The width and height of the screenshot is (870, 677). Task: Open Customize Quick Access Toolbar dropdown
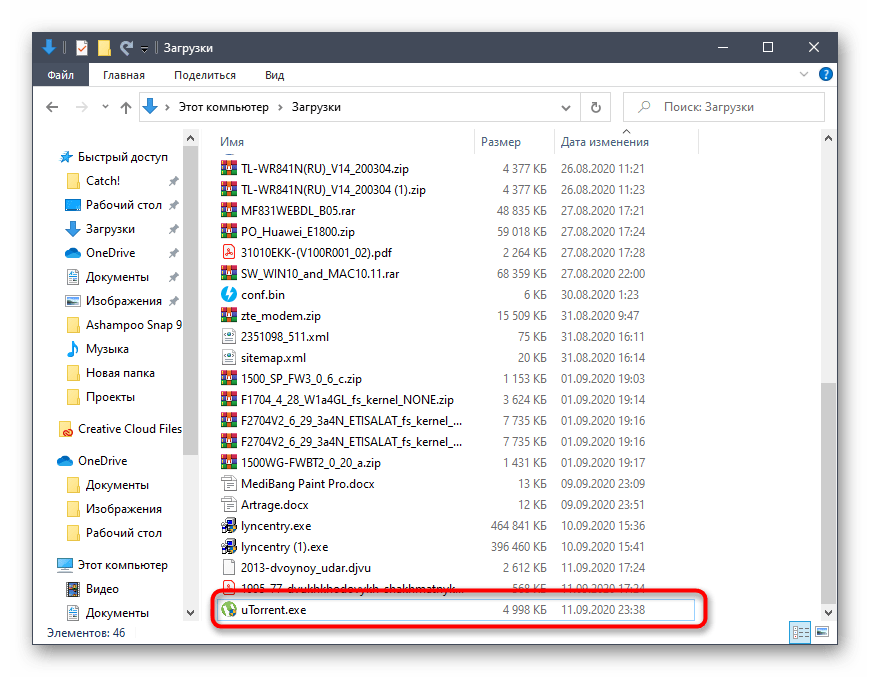tap(145, 49)
